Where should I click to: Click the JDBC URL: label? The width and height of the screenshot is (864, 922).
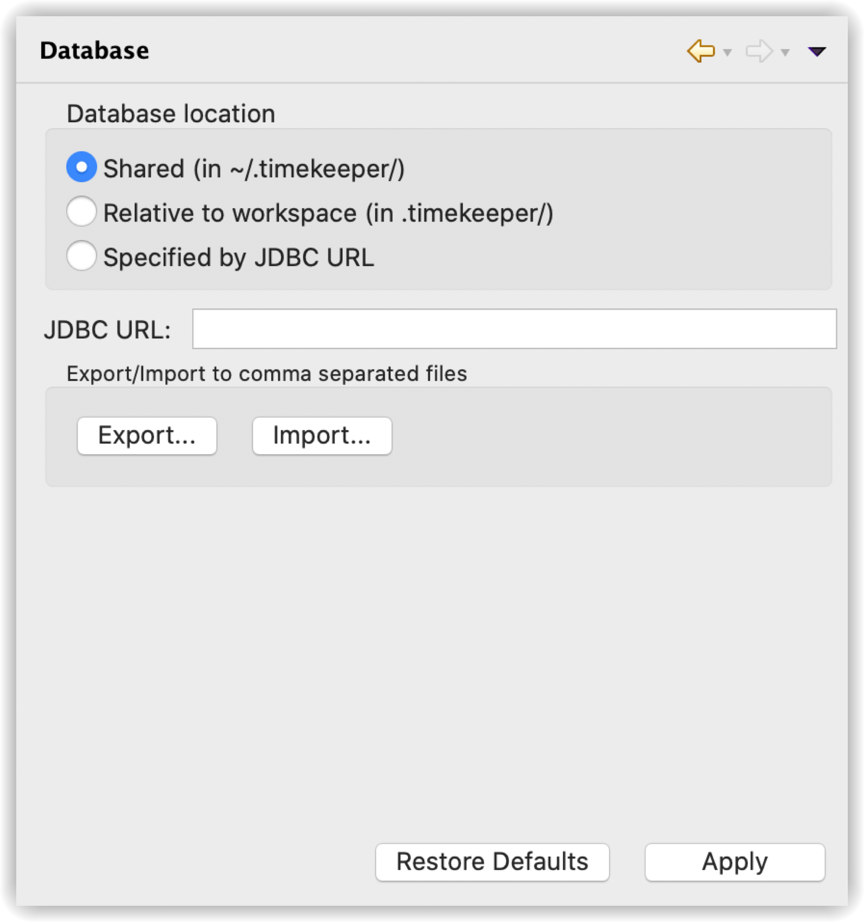coord(108,330)
